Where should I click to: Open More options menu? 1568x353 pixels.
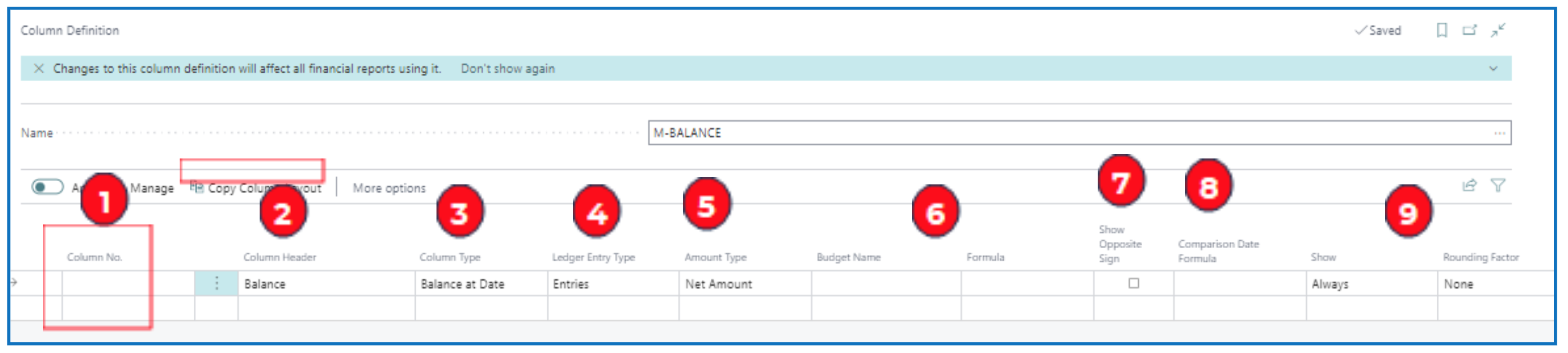click(x=389, y=188)
